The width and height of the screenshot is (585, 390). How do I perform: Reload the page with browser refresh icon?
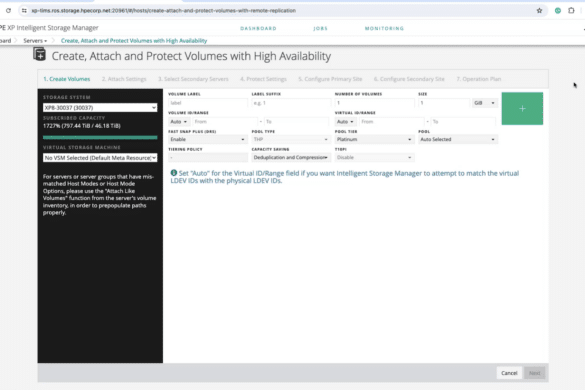point(8,10)
